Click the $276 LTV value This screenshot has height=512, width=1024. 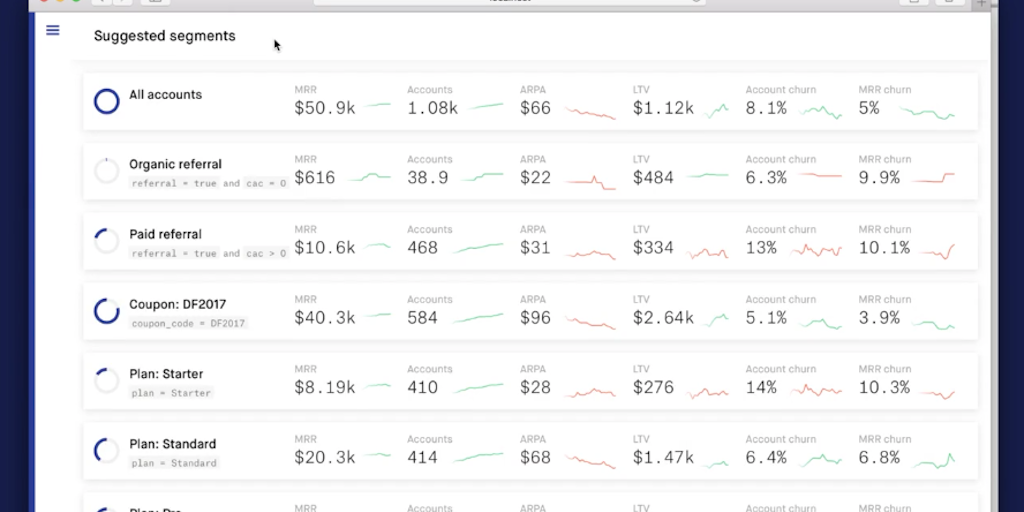pos(653,388)
